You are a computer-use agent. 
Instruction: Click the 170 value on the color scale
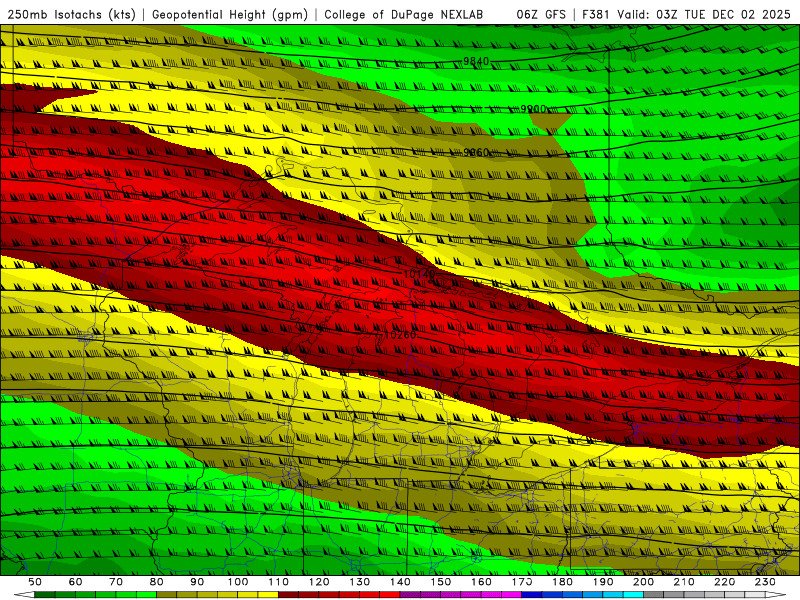coord(522,582)
